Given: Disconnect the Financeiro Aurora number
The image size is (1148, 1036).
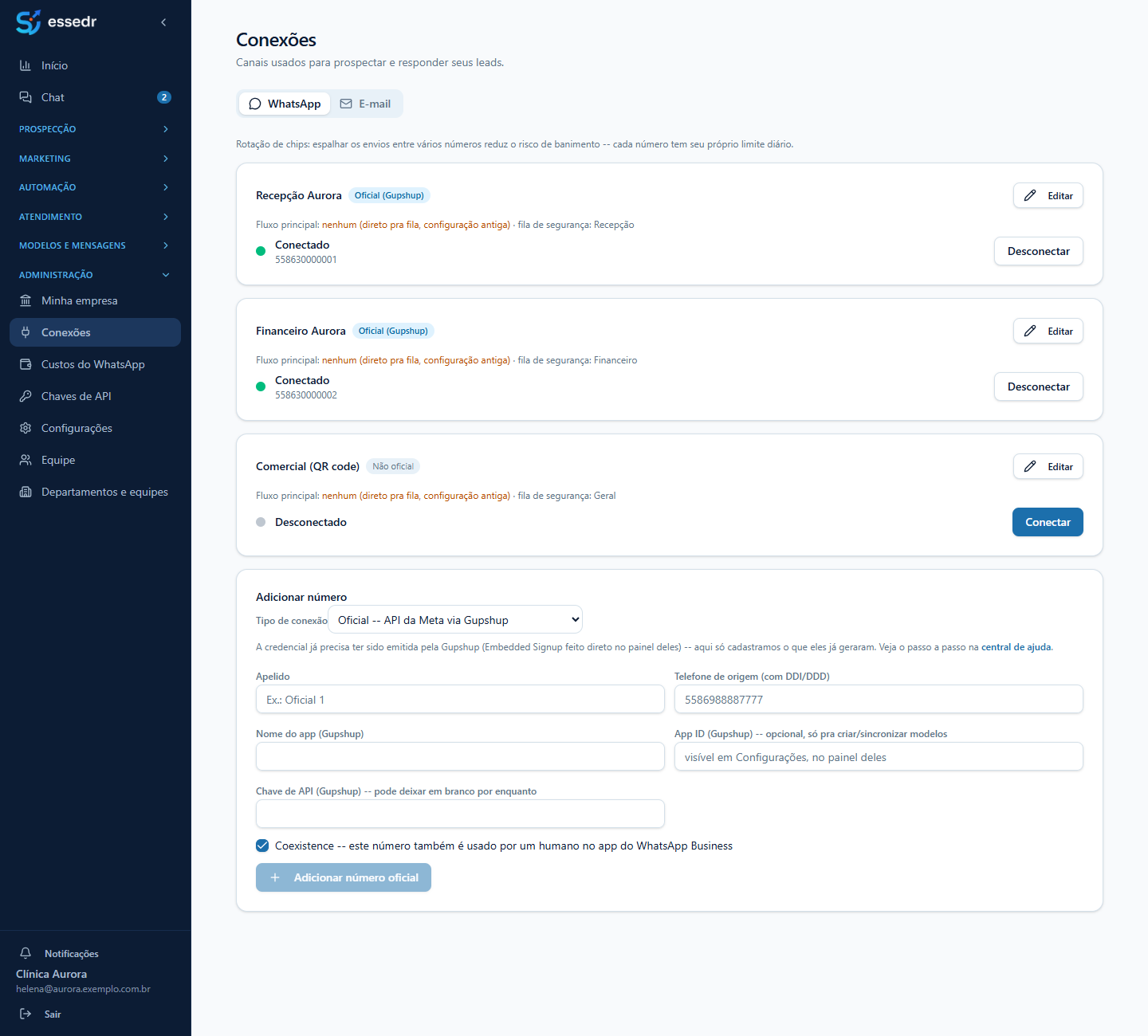Looking at the screenshot, I should (1038, 387).
